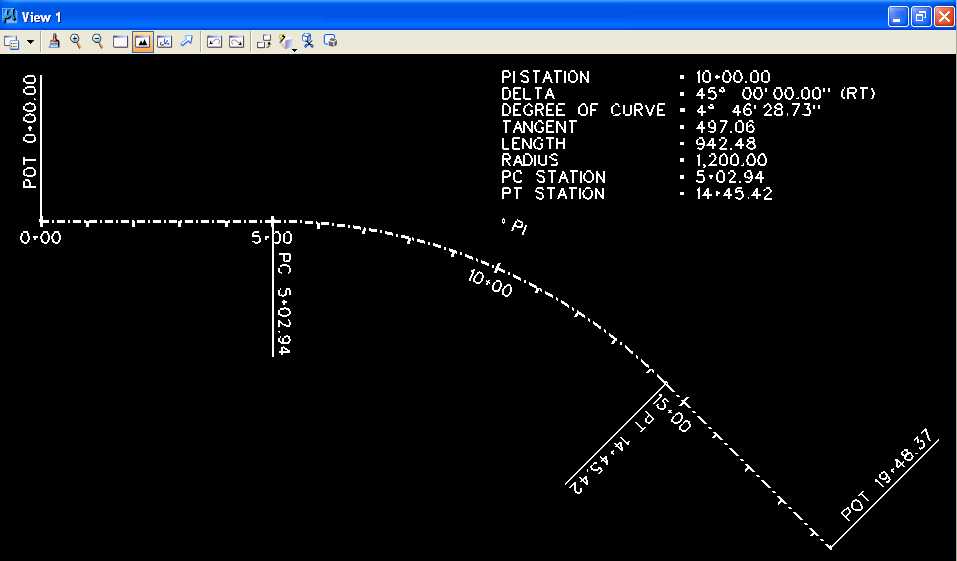Expand the View Attributes dropdown arrow
957x561 pixels.
(30, 42)
